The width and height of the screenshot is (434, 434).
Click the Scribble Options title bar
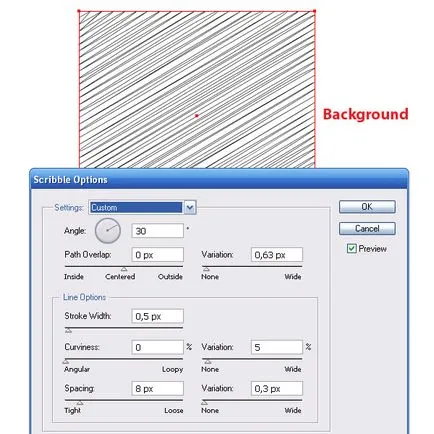click(219, 180)
